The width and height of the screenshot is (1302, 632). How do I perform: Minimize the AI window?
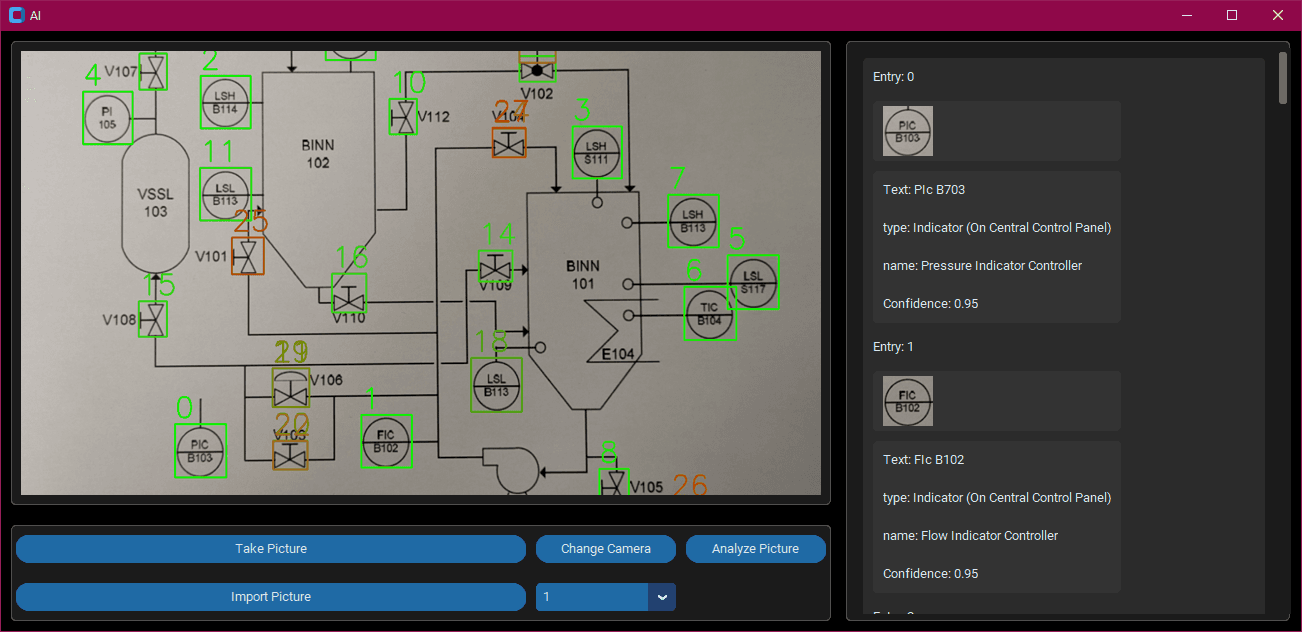pyautogui.click(x=1187, y=15)
